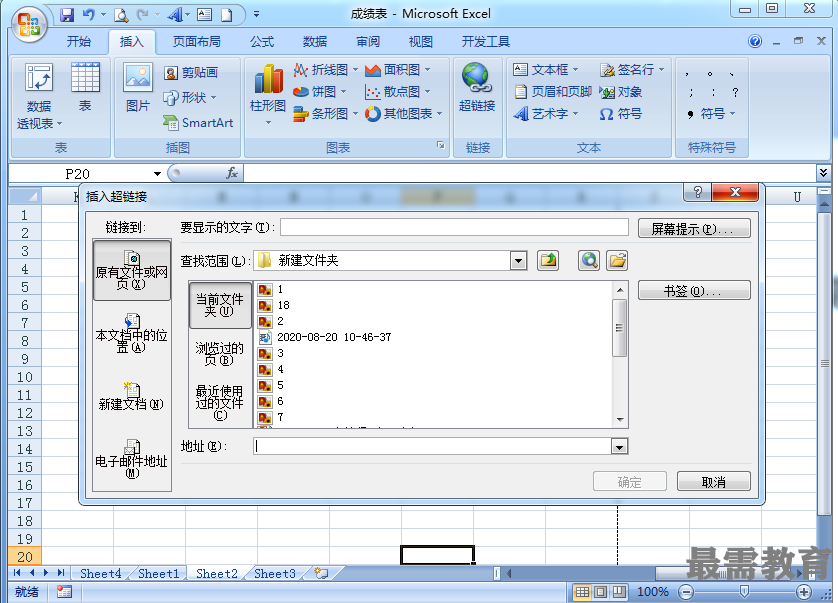
Task: Insert a Table from the ribbon
Action: point(85,87)
